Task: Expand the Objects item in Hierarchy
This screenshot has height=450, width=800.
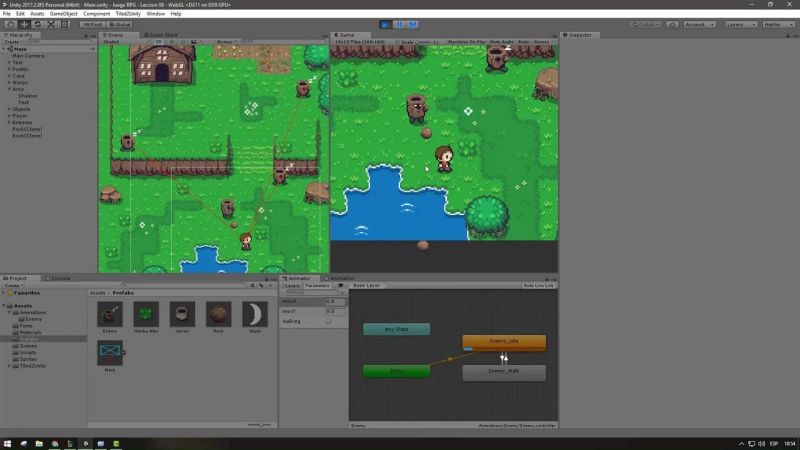Action: (9, 109)
